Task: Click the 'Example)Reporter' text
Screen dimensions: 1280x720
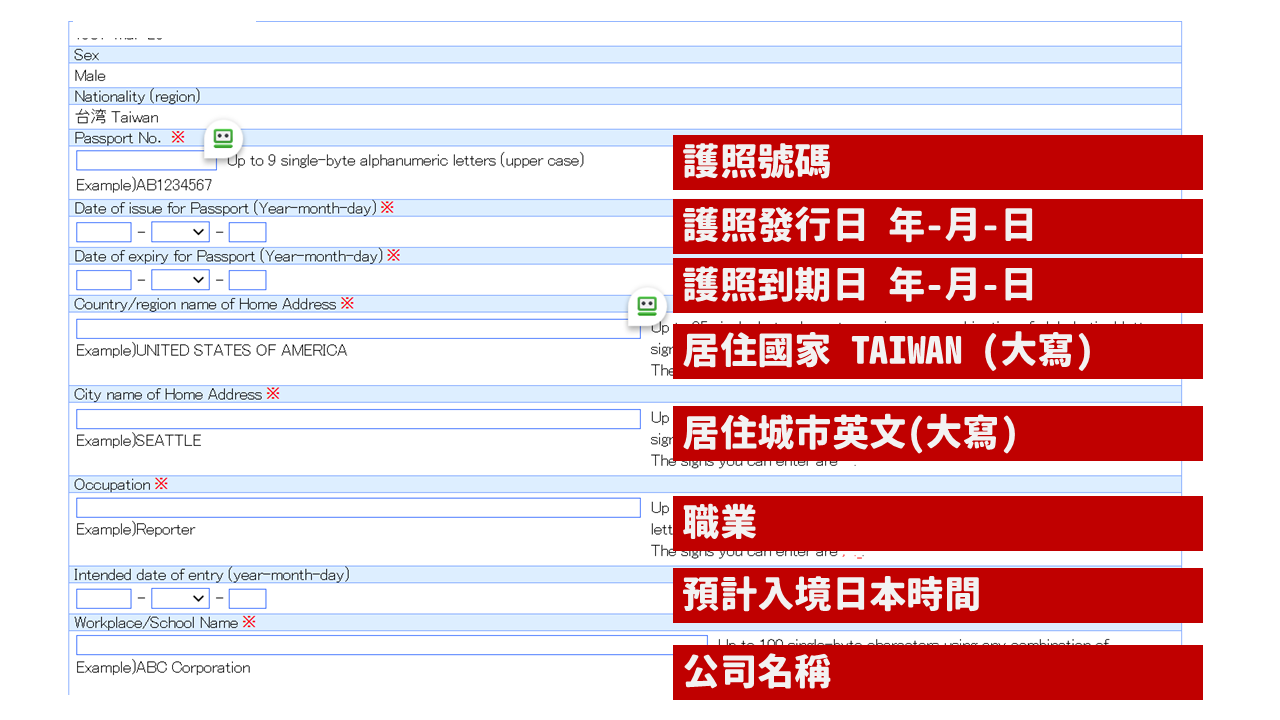Action: tap(136, 530)
